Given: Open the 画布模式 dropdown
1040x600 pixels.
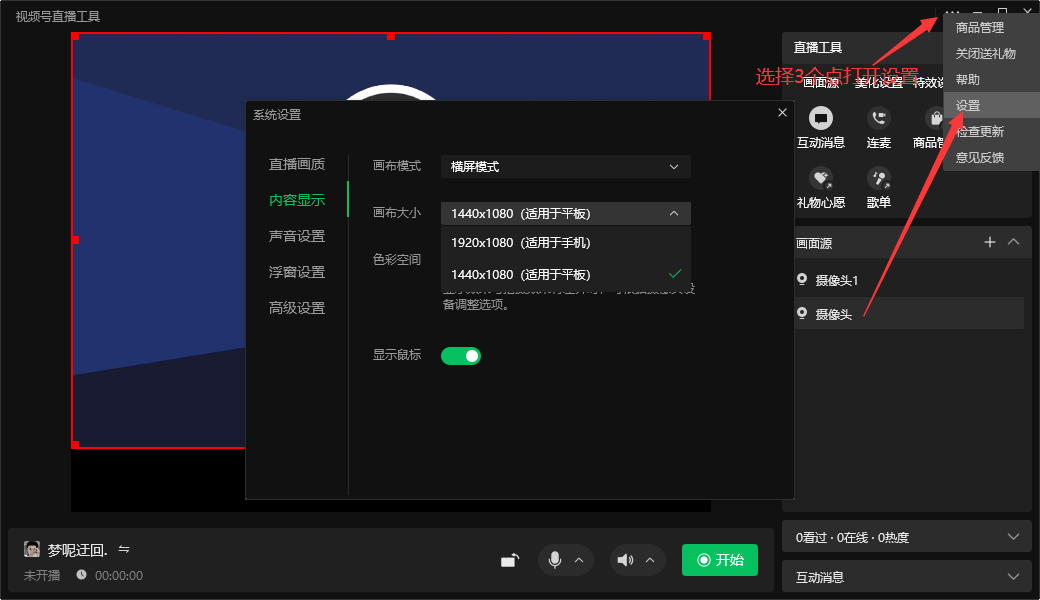Looking at the screenshot, I should coord(565,167).
